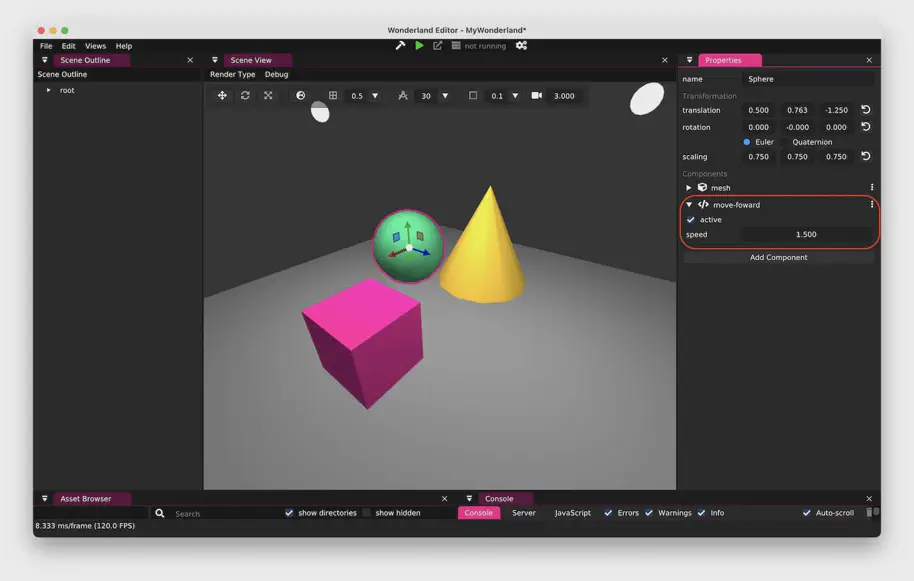Click the green Play button in top toolbar
This screenshot has height=581, width=914.
click(419, 45)
